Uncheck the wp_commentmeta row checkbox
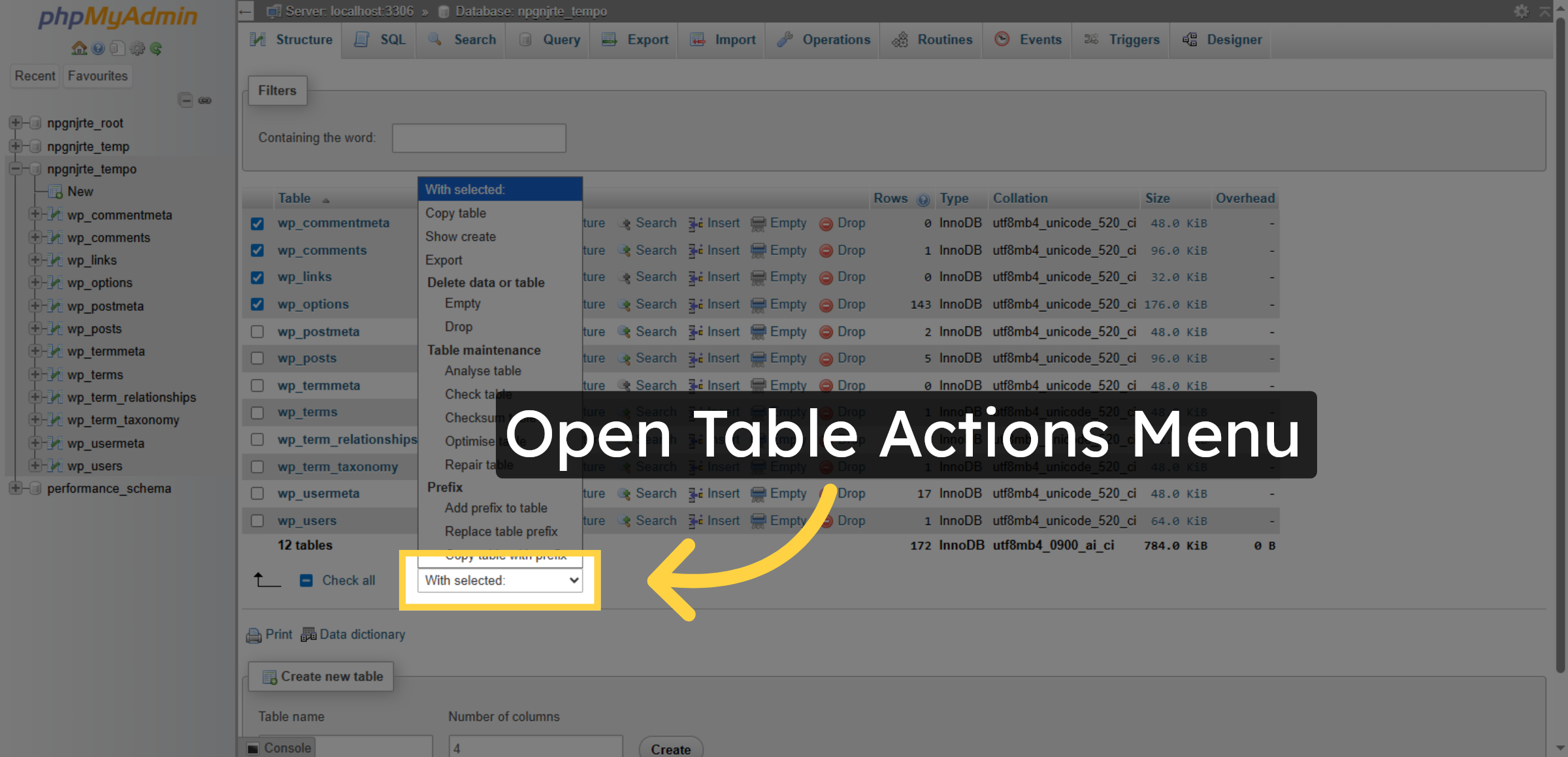1568x757 pixels. (257, 223)
